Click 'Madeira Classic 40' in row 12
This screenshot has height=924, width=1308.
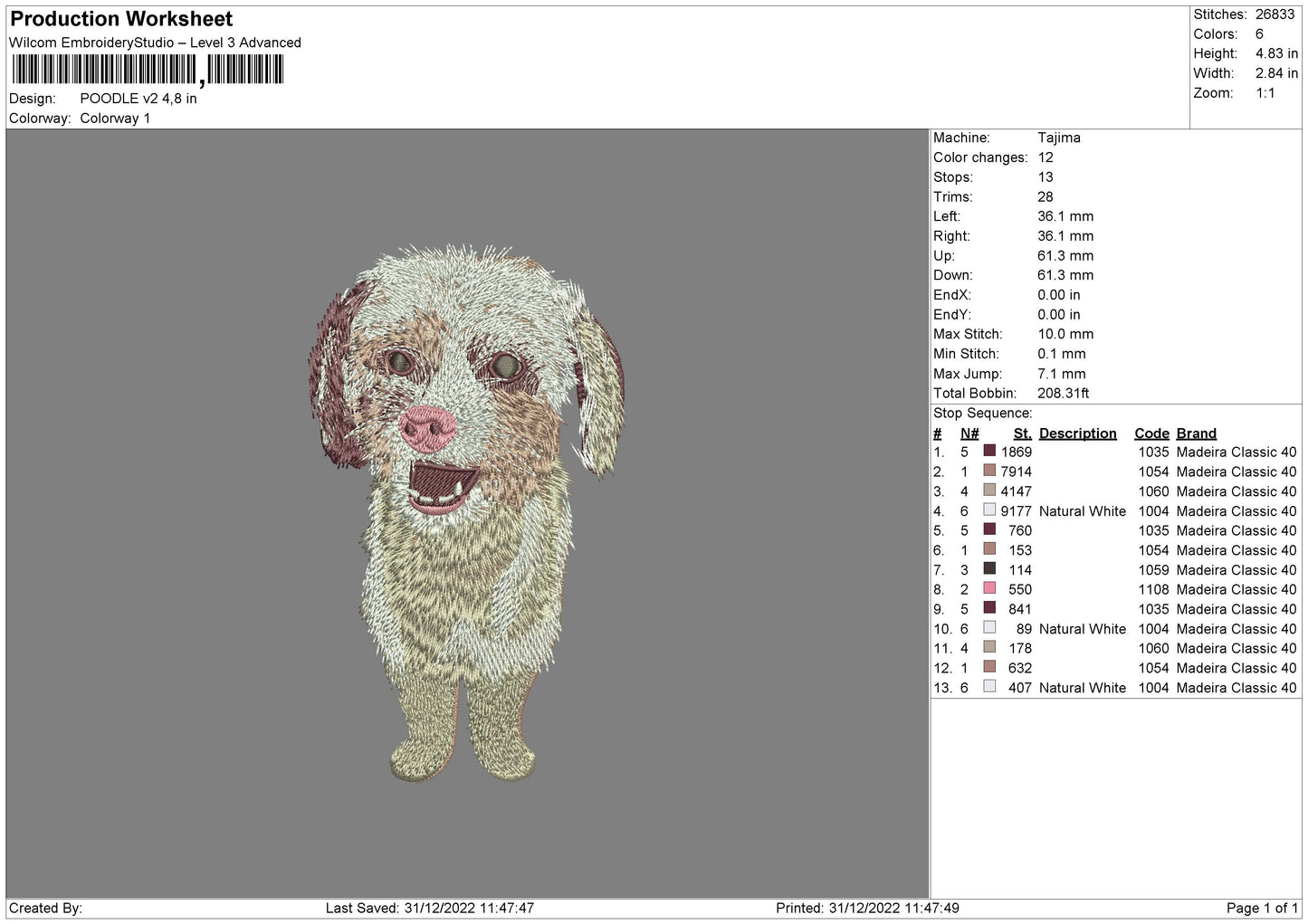1236,668
